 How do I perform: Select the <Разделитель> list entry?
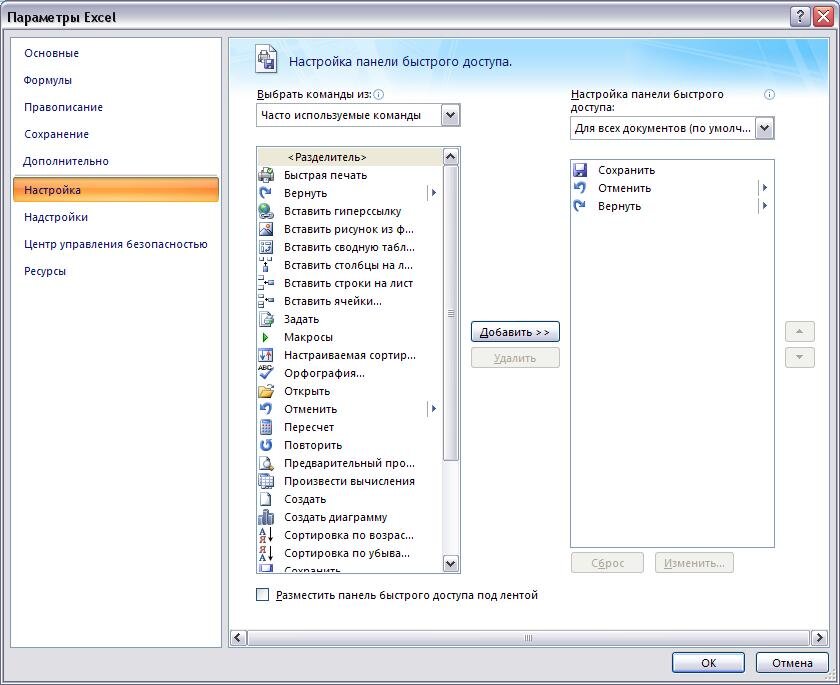click(x=350, y=157)
